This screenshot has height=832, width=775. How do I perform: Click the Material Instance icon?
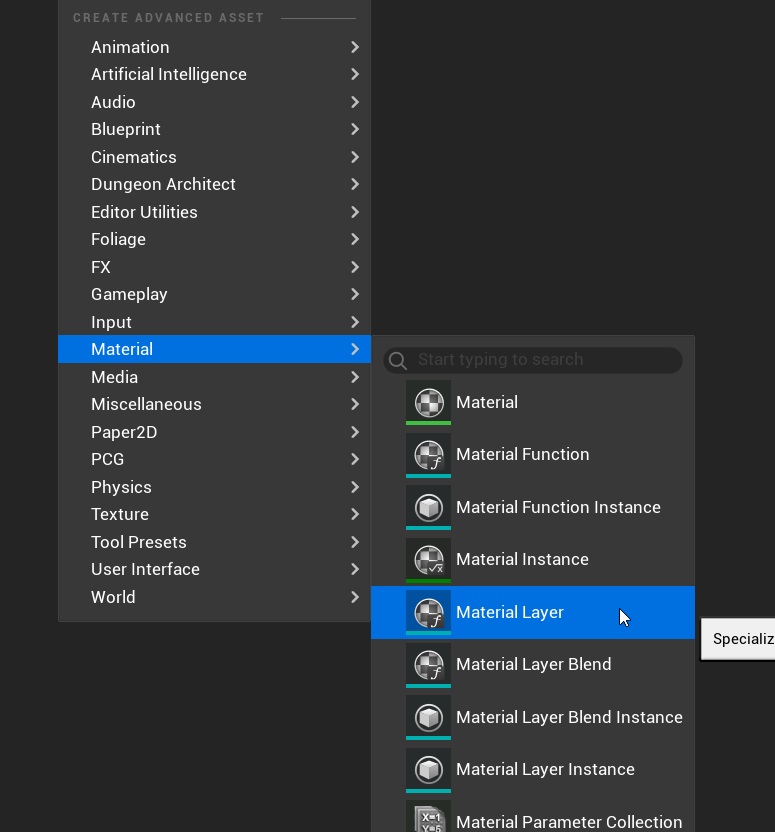tap(428, 560)
